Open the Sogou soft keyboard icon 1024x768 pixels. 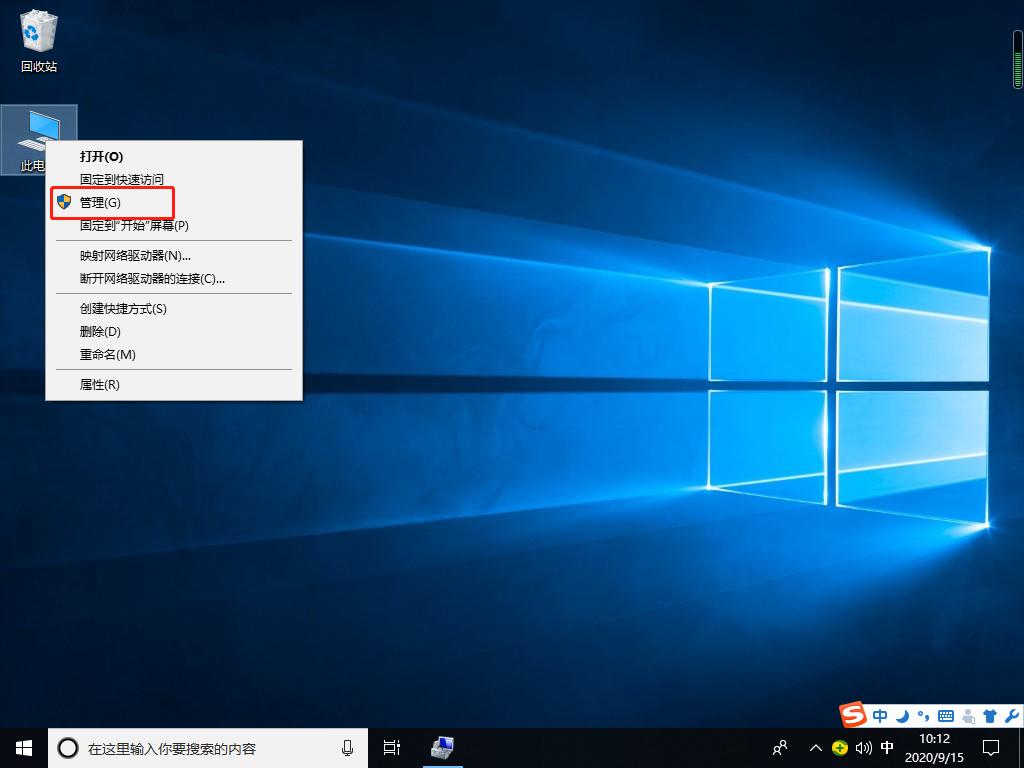(945, 715)
